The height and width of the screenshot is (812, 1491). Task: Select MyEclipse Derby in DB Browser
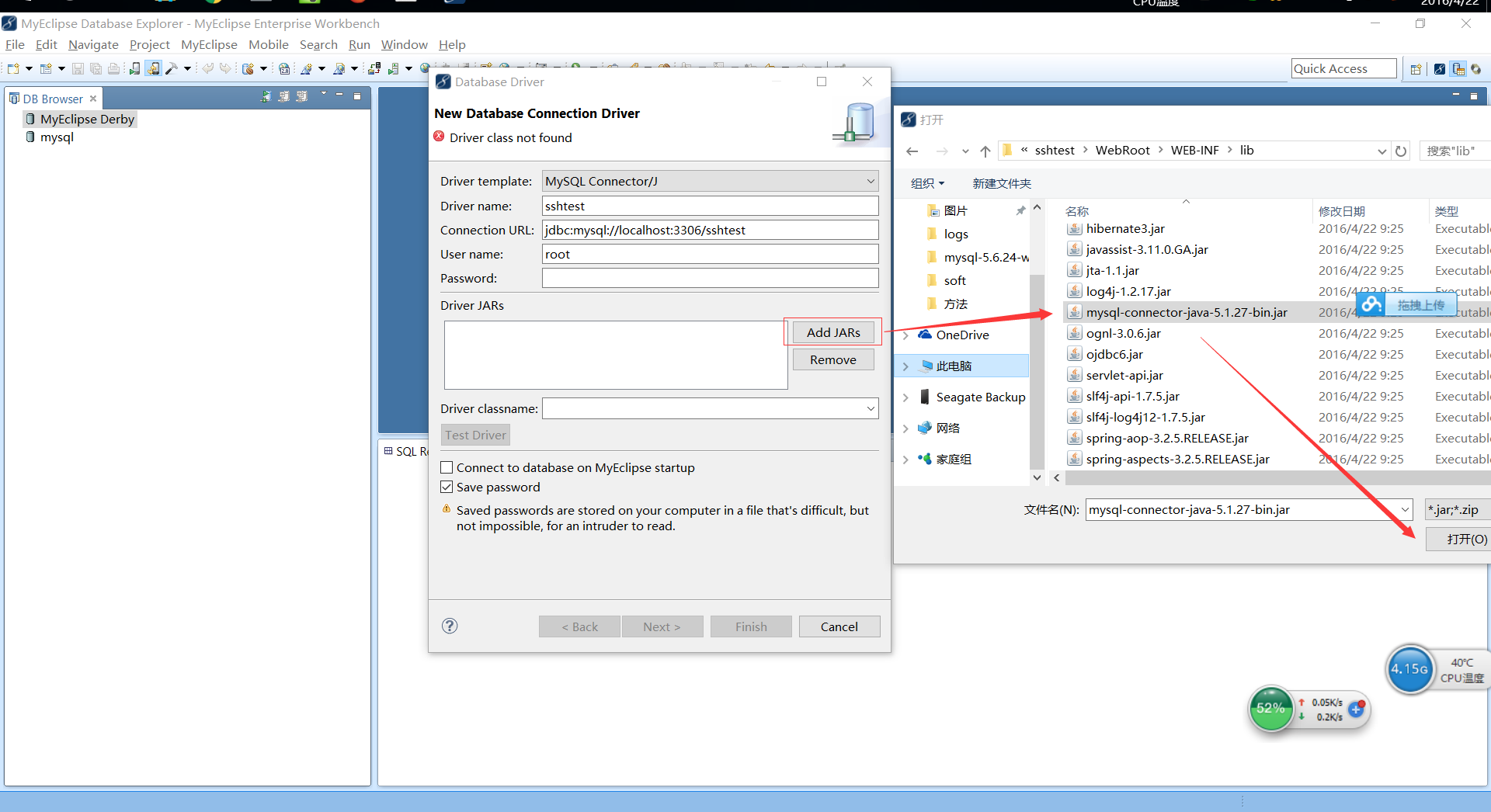[x=87, y=119]
